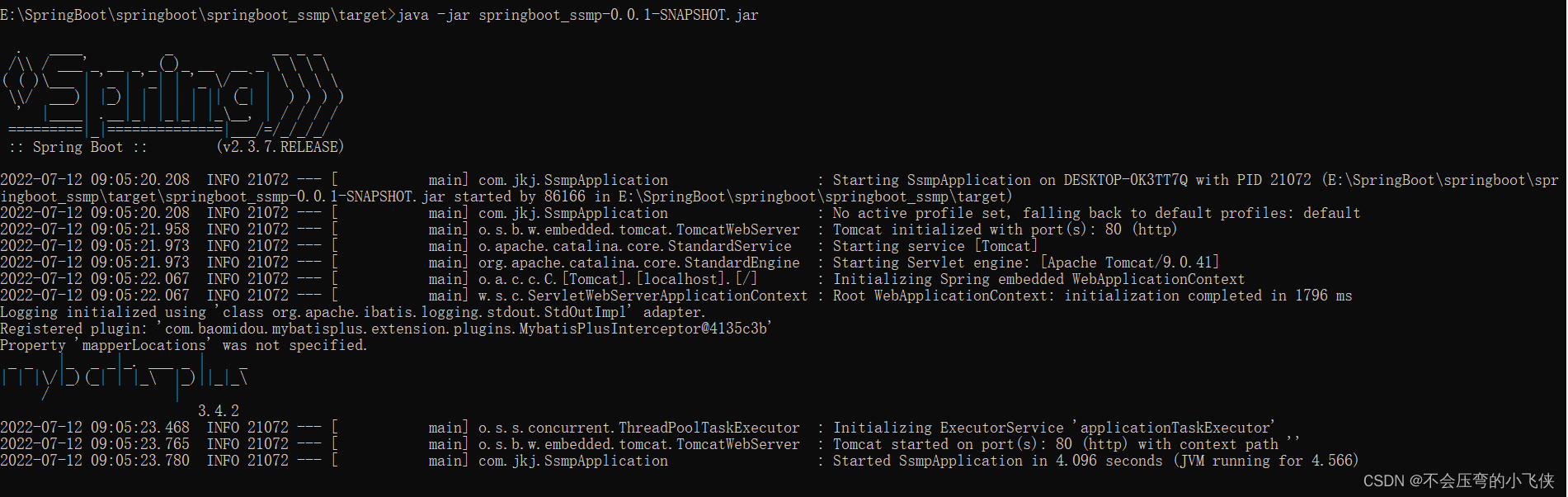Click the java -jar command text
The height and width of the screenshot is (497, 1568).
[x=577, y=15]
